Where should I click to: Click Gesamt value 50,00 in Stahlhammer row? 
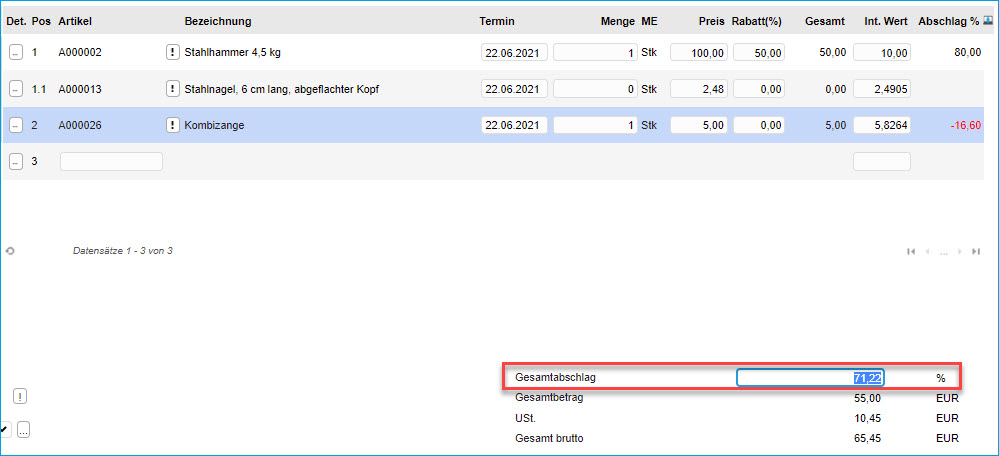coord(833,53)
